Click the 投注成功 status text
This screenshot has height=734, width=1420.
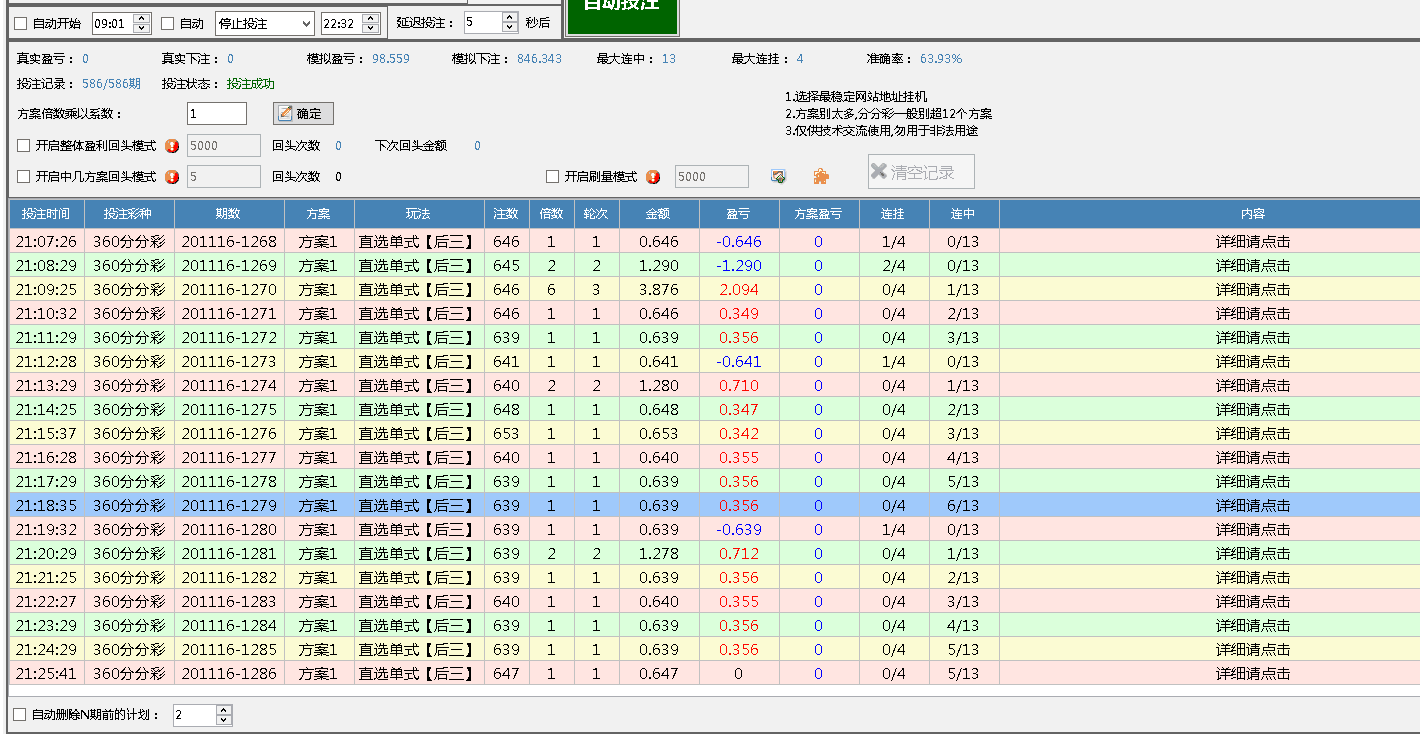pyautogui.click(x=251, y=84)
